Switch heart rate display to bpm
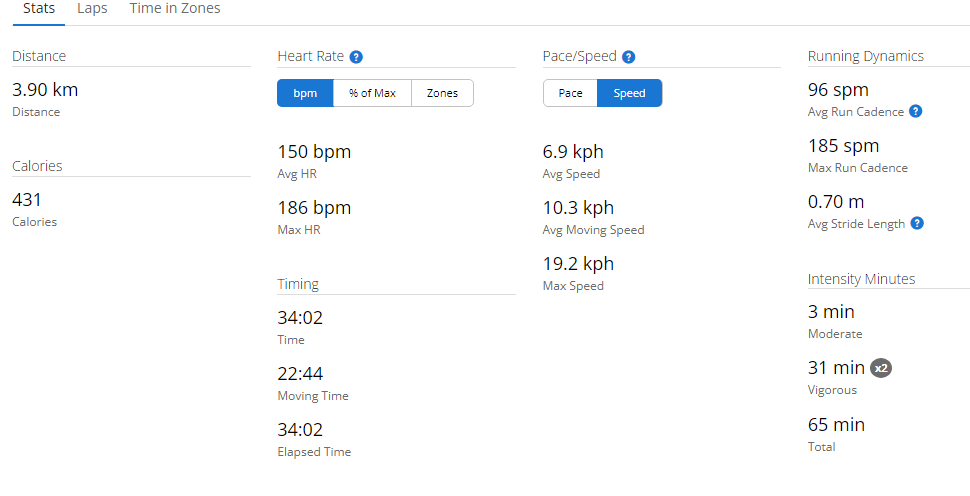Screen dimensions: 970x496 (x=305, y=93)
